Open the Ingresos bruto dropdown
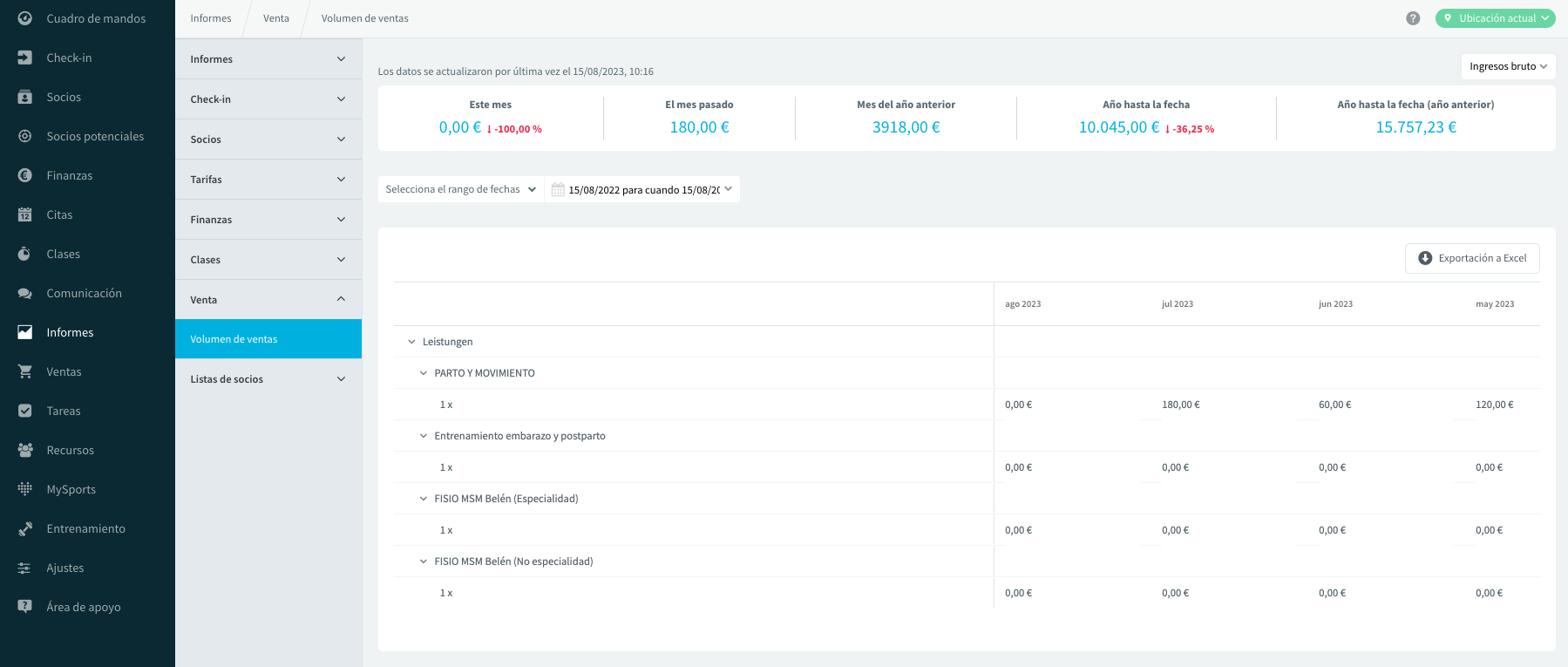Screen dimensions: 1568x667 tap(1508, 66)
